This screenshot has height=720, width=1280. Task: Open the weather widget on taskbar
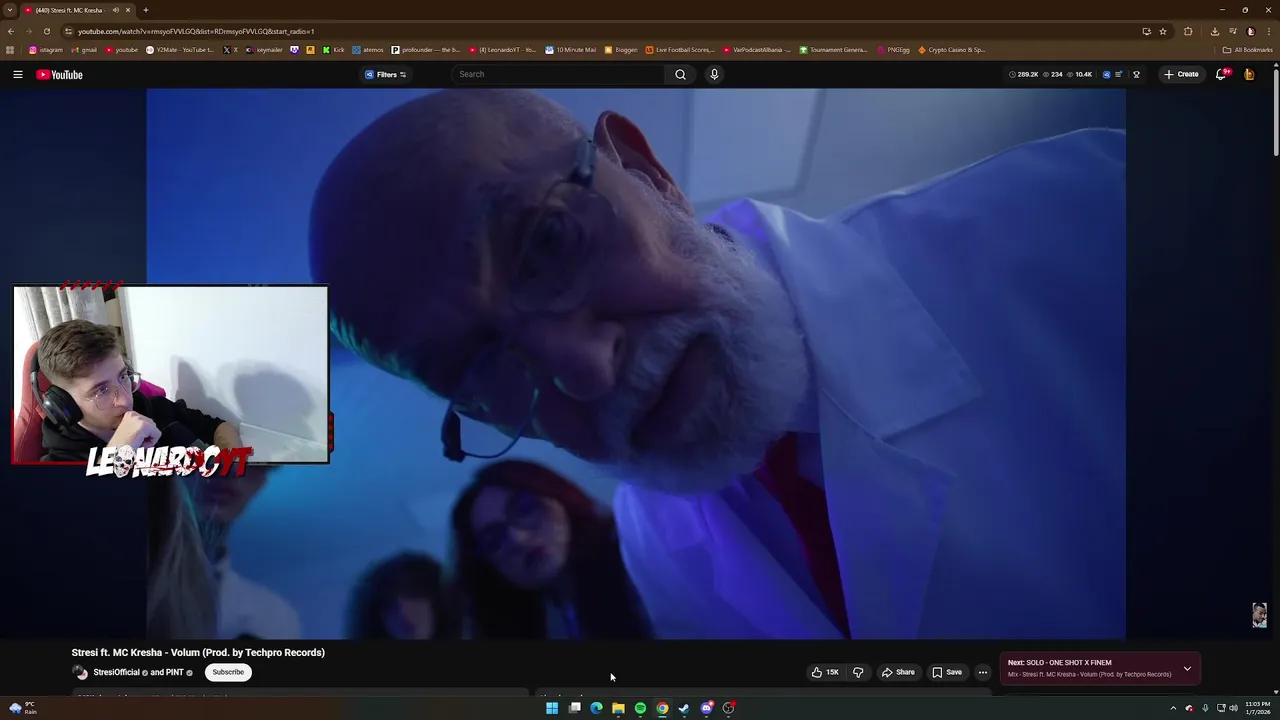pyautogui.click(x=23, y=708)
